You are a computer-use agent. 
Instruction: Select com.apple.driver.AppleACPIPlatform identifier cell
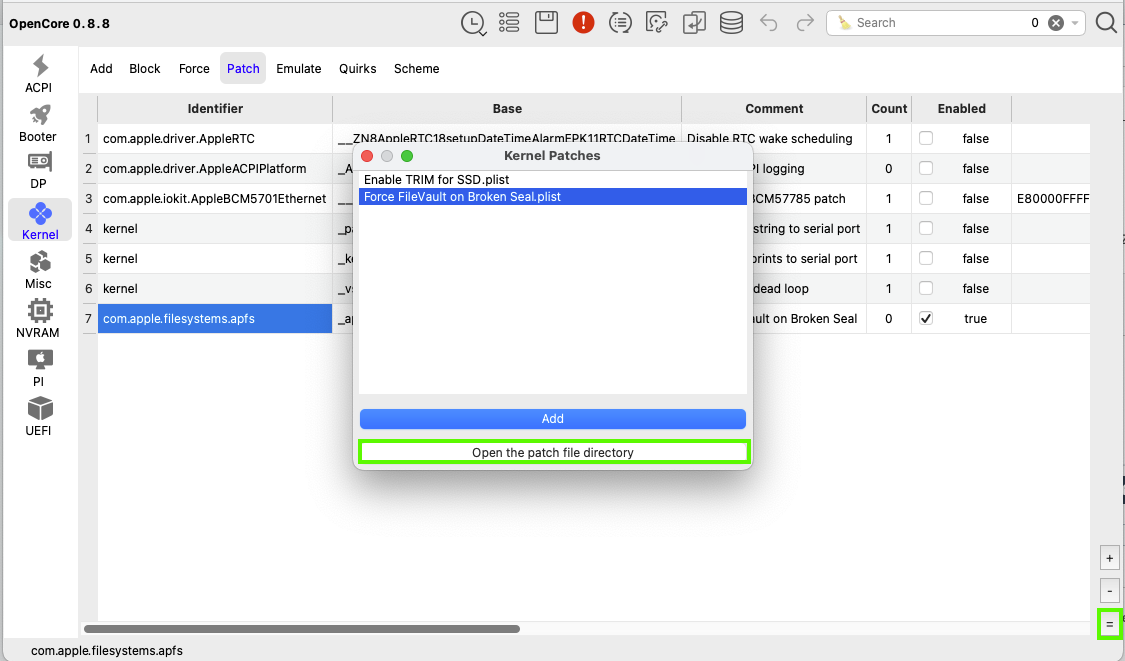(215, 168)
